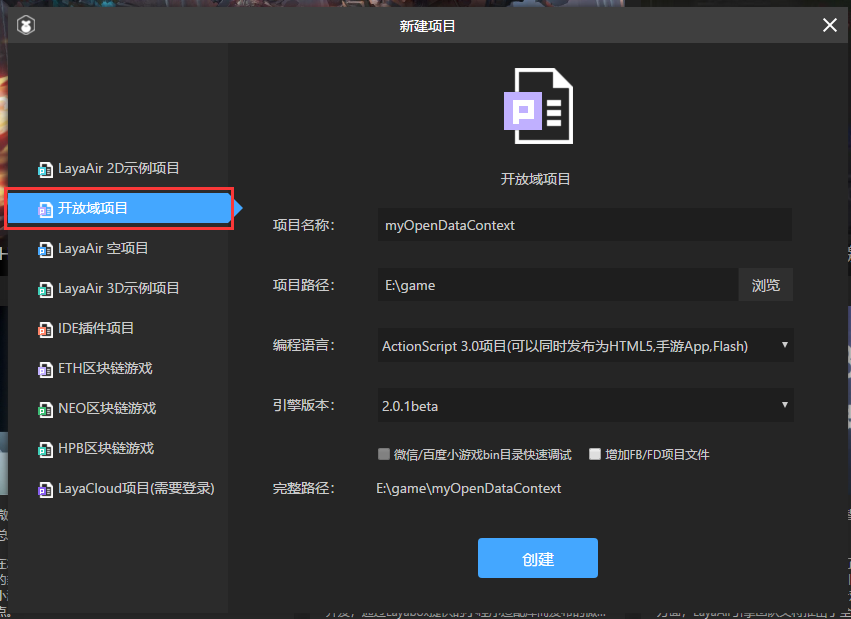851x619 pixels.
Task: Click the 编程语言 label
Action: coord(303,345)
